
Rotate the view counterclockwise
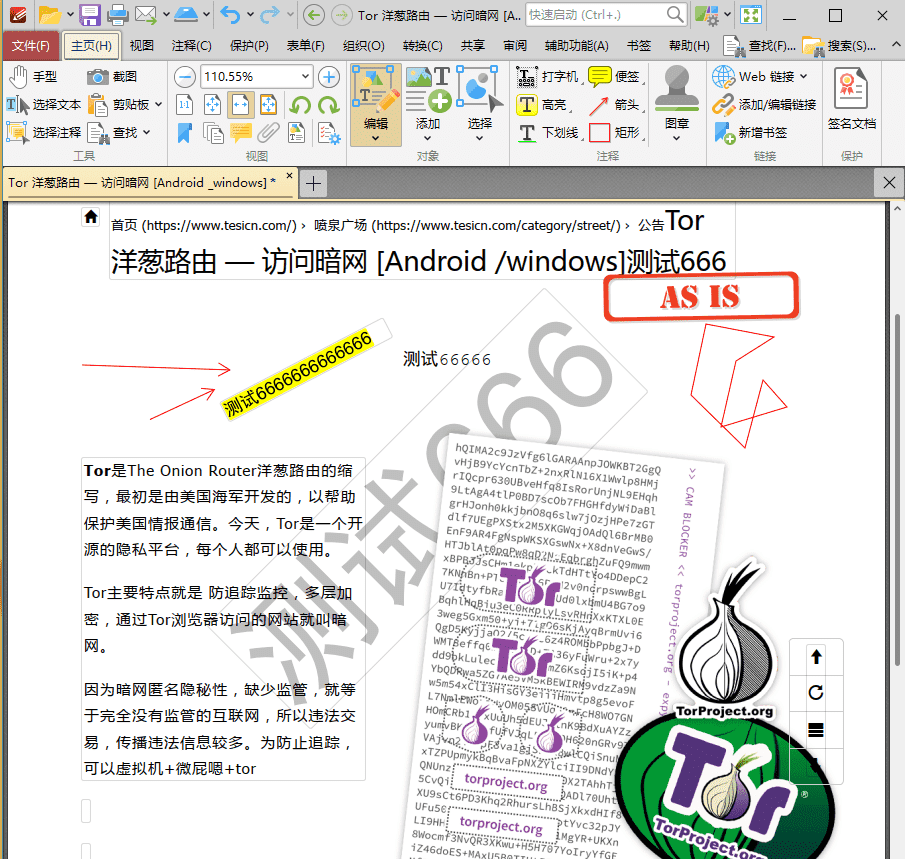[300, 105]
